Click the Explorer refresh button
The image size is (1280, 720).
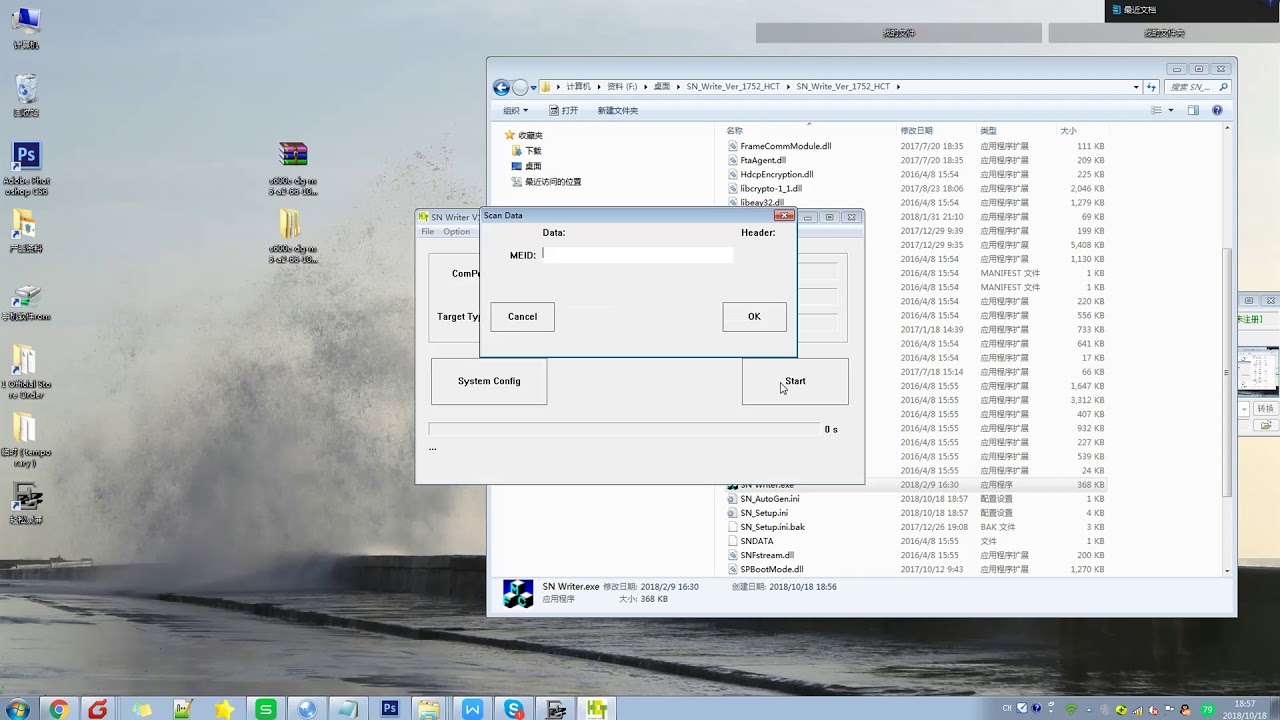pyautogui.click(x=1153, y=87)
